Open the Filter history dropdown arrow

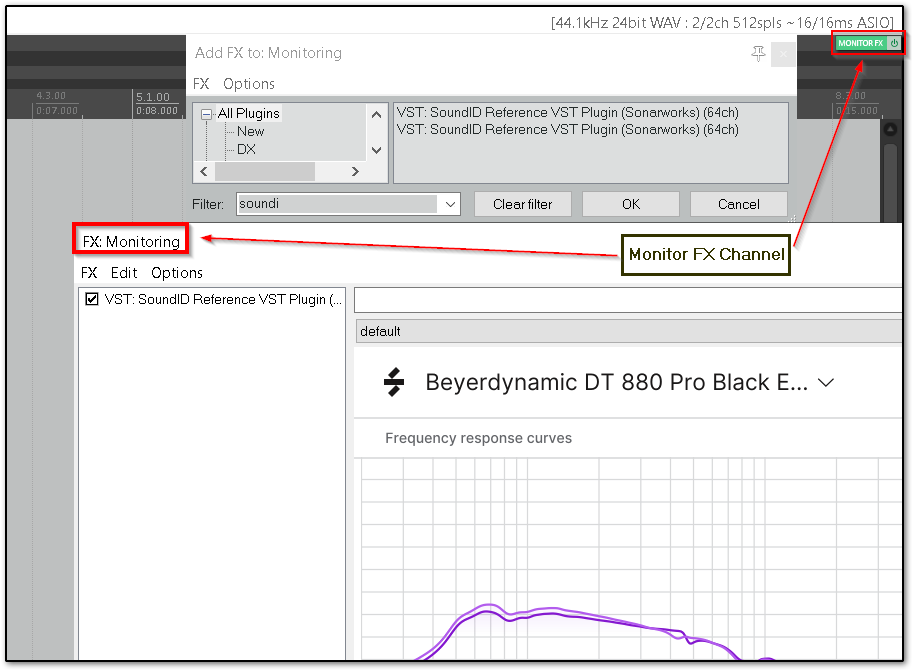click(x=450, y=204)
